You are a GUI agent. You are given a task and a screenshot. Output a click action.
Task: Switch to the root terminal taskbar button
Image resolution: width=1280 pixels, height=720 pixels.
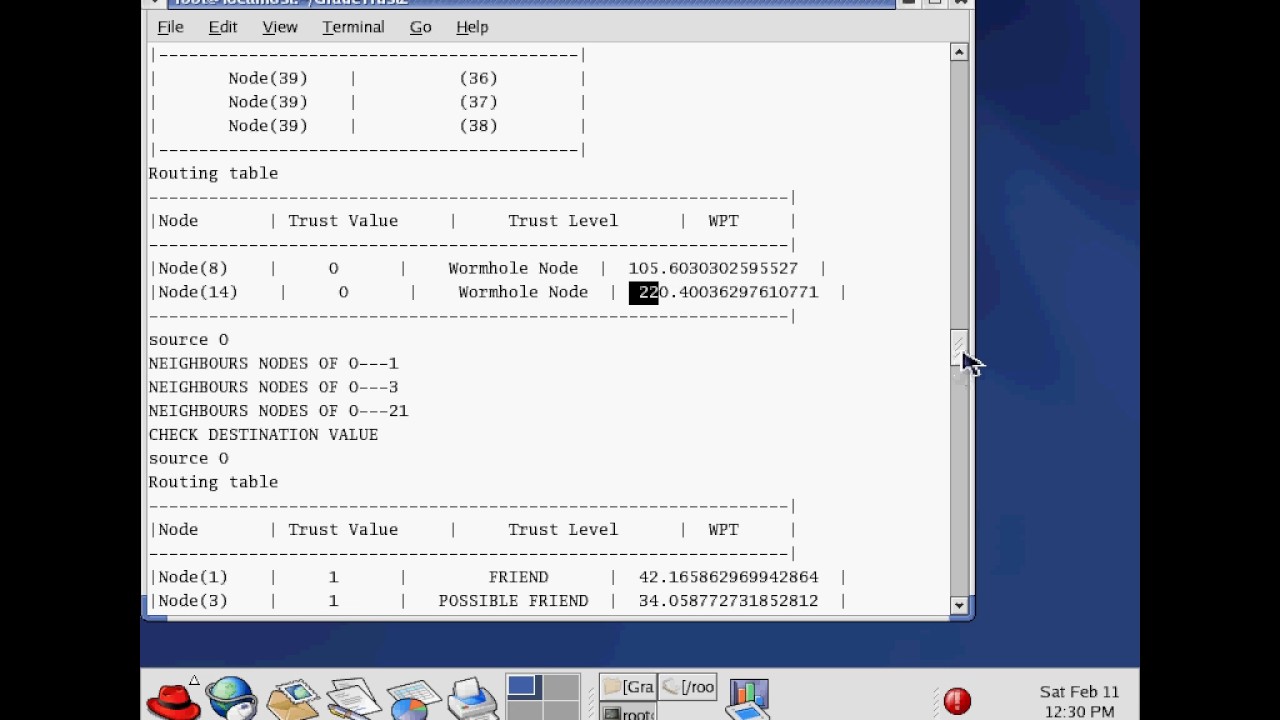[x=628, y=712]
